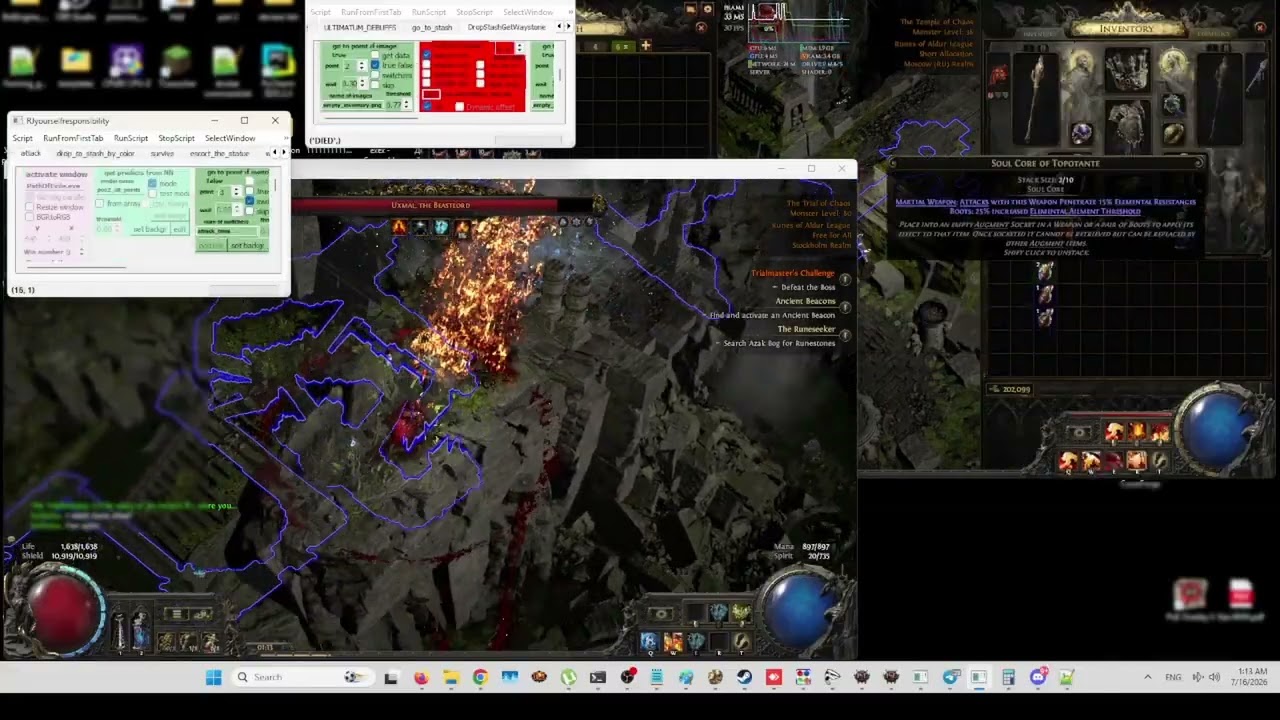Toggle switchers checkbox in top window
Image resolution: width=1280 pixels, height=720 pixels.
click(375, 75)
